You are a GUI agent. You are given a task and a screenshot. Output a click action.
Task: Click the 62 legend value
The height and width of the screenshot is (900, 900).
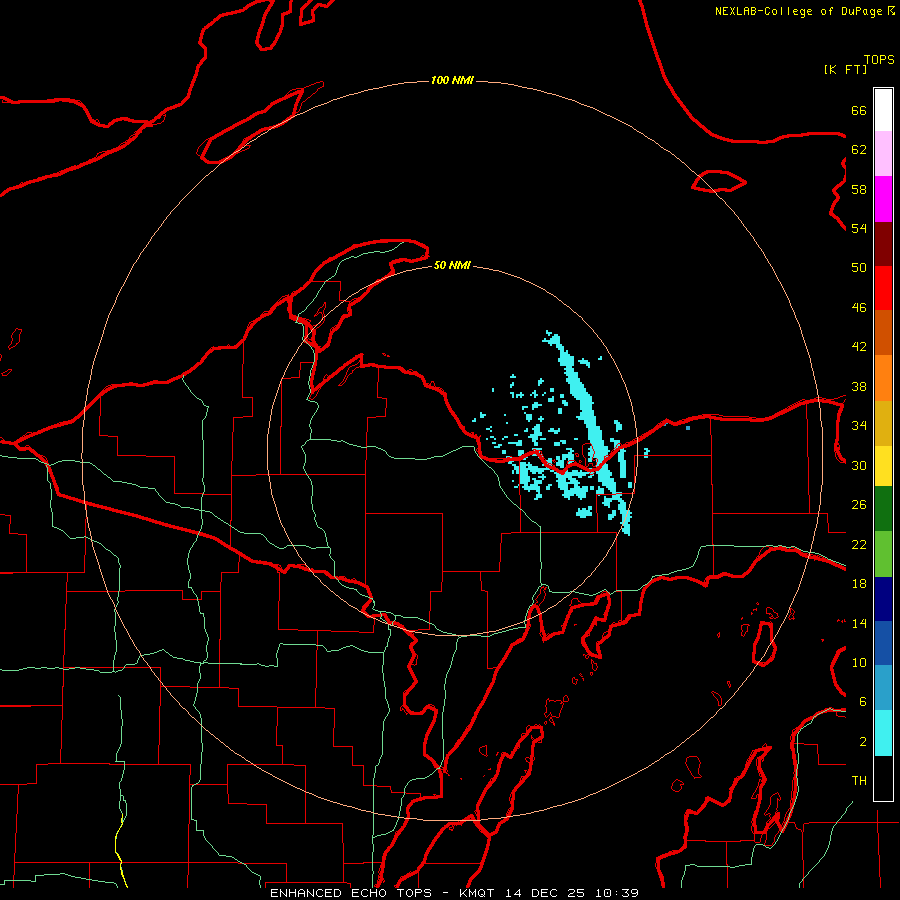pyautogui.click(x=859, y=150)
